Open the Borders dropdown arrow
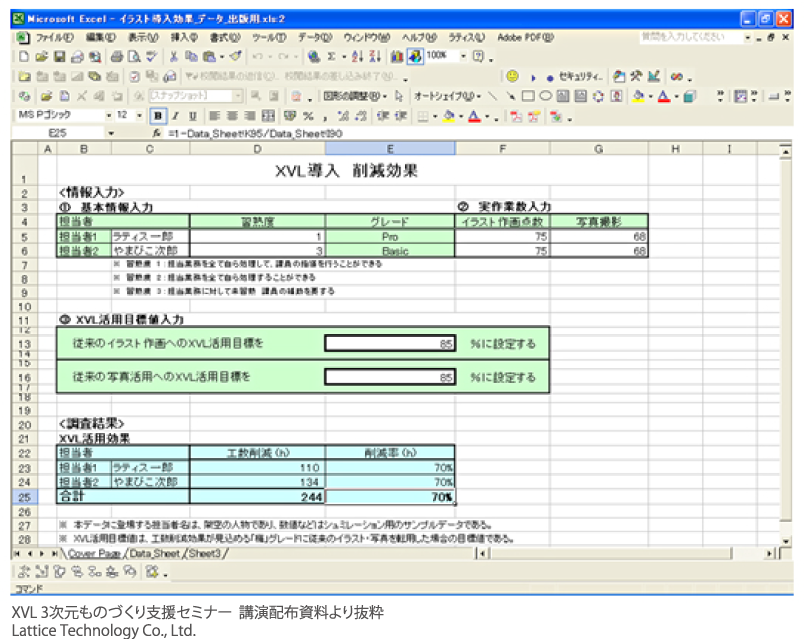This screenshot has width=804, height=639. click(x=435, y=116)
